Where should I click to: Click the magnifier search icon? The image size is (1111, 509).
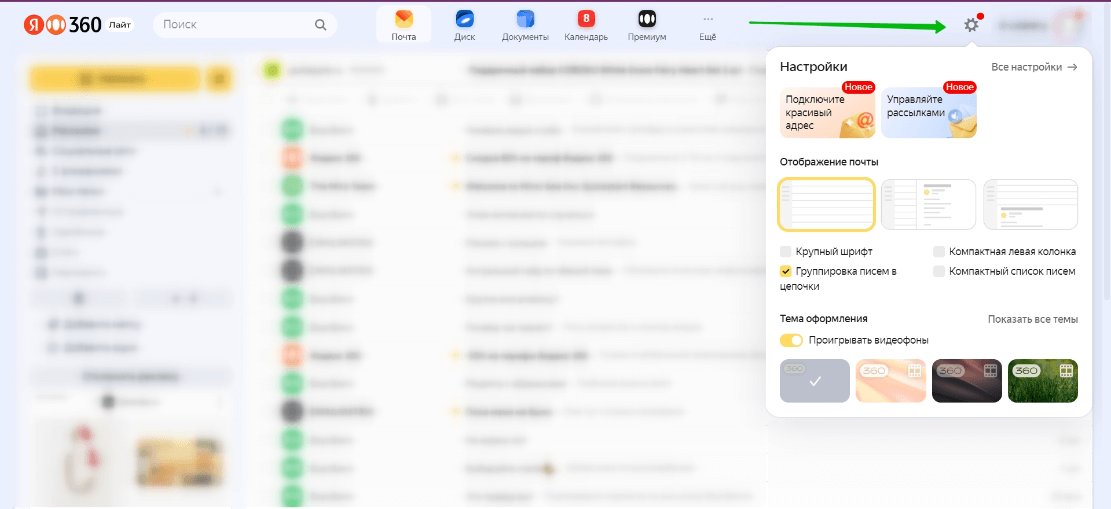click(x=320, y=25)
